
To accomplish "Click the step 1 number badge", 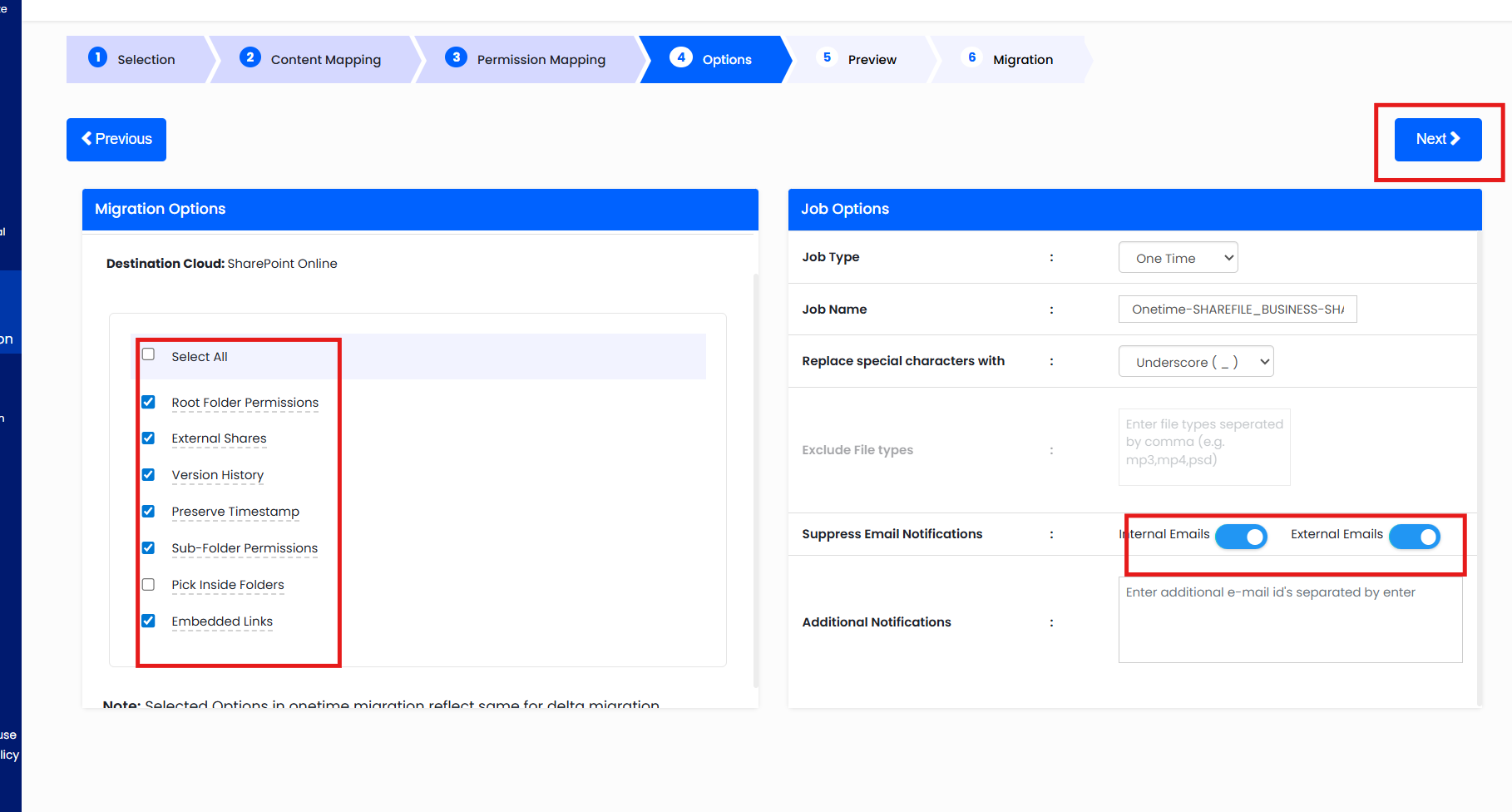I will [x=97, y=57].
